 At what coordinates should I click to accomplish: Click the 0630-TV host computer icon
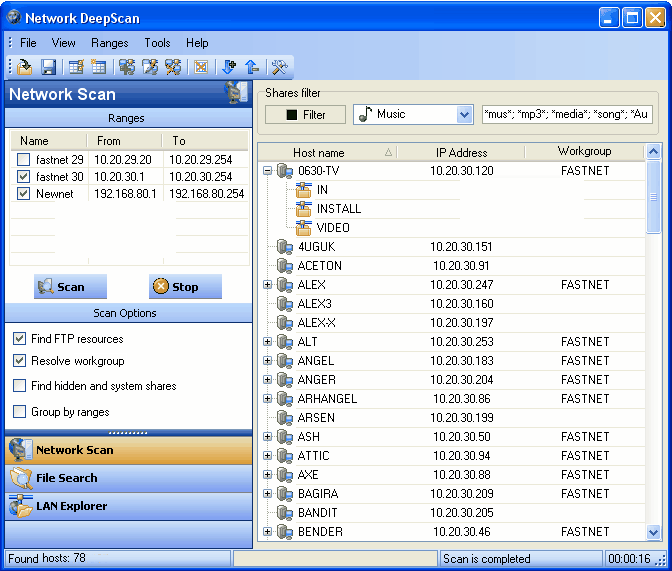click(285, 171)
